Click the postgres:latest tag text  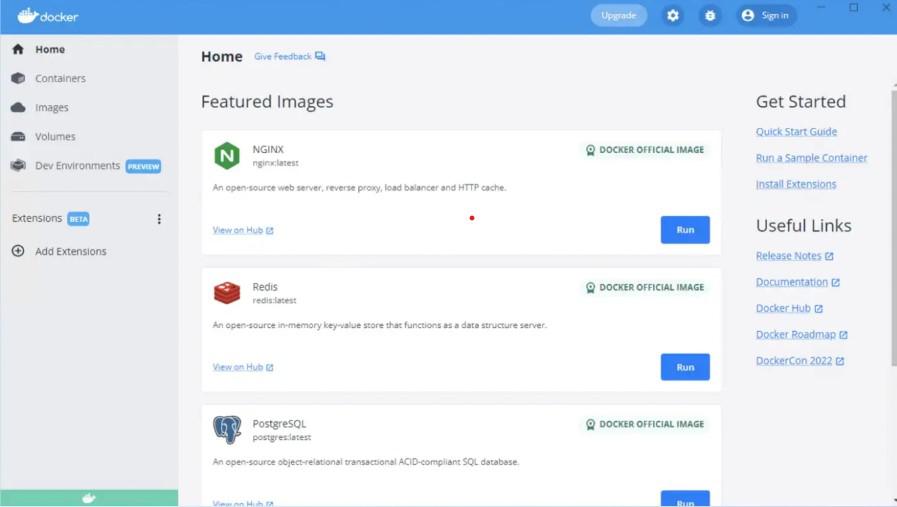click(281, 437)
